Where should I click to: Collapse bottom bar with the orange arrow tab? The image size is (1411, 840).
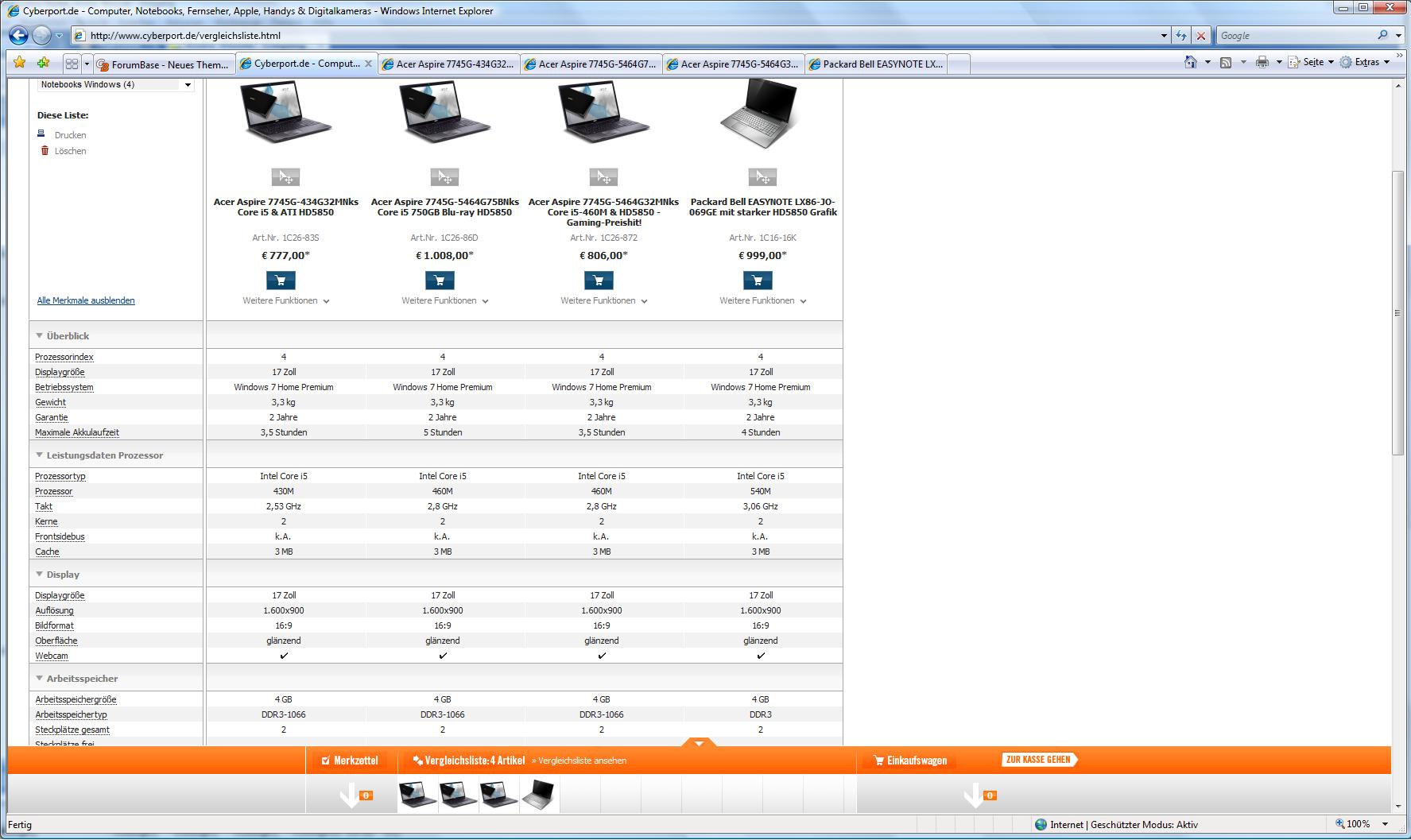(700, 743)
